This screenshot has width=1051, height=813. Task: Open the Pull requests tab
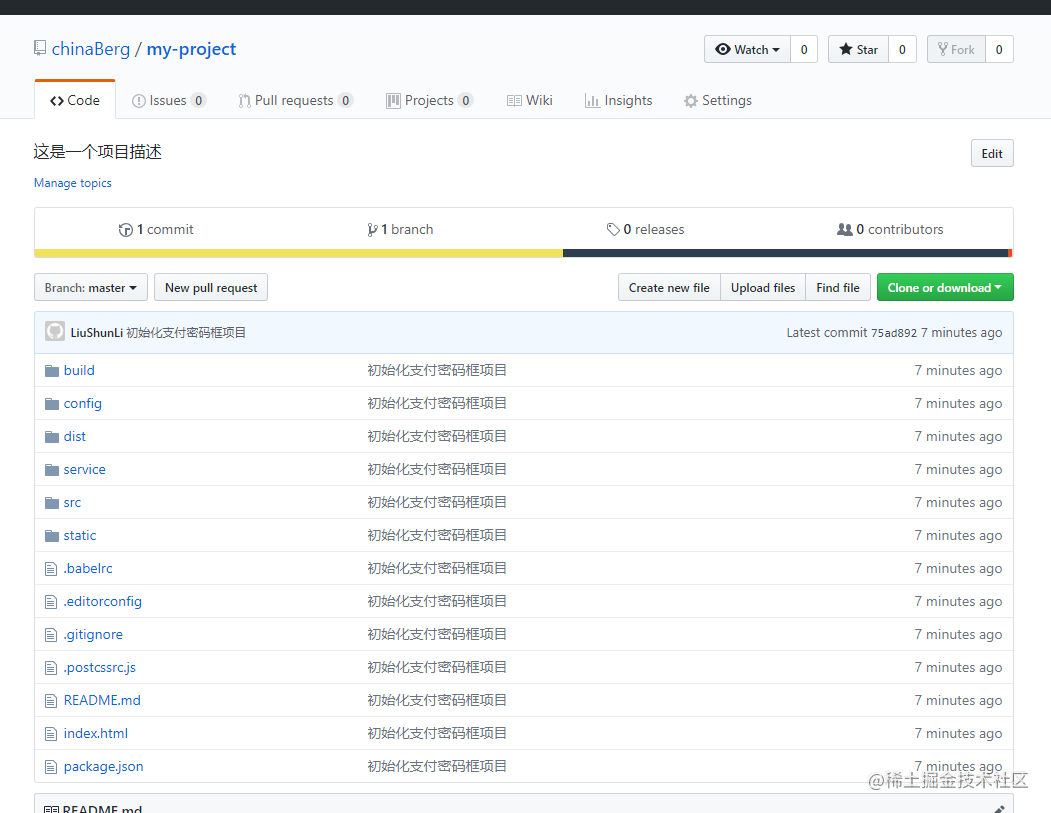pyautogui.click(x=295, y=101)
